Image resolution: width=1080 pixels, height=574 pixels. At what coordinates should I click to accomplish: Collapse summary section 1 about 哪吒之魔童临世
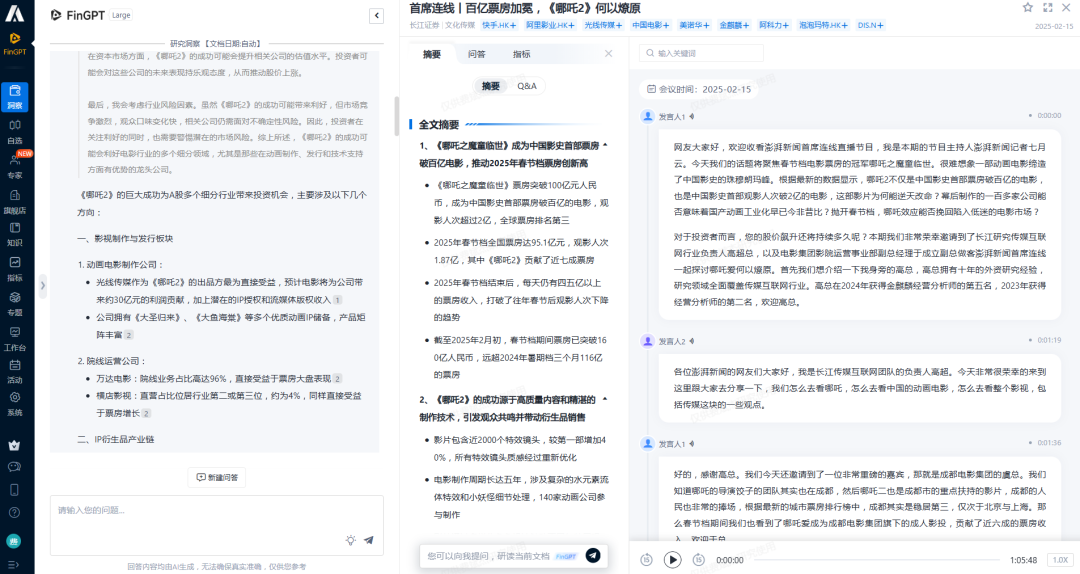[605, 145]
